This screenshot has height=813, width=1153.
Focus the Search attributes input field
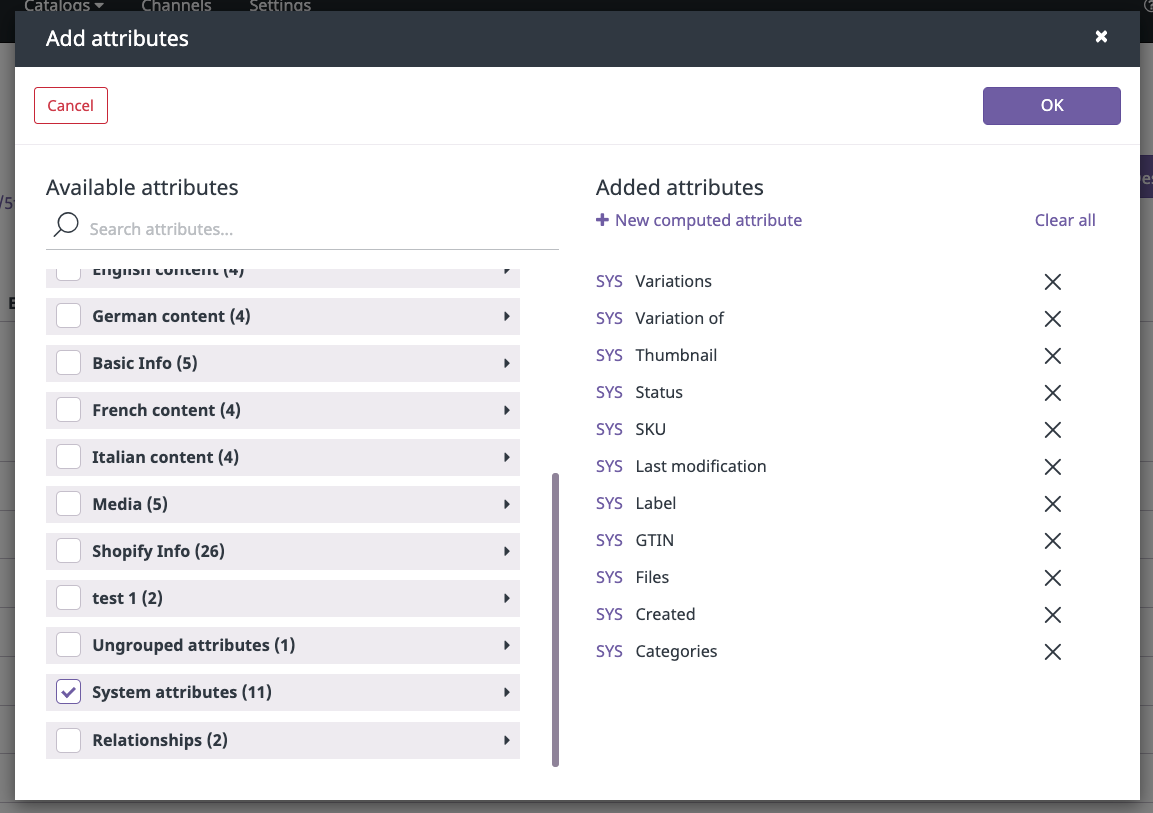(320, 229)
